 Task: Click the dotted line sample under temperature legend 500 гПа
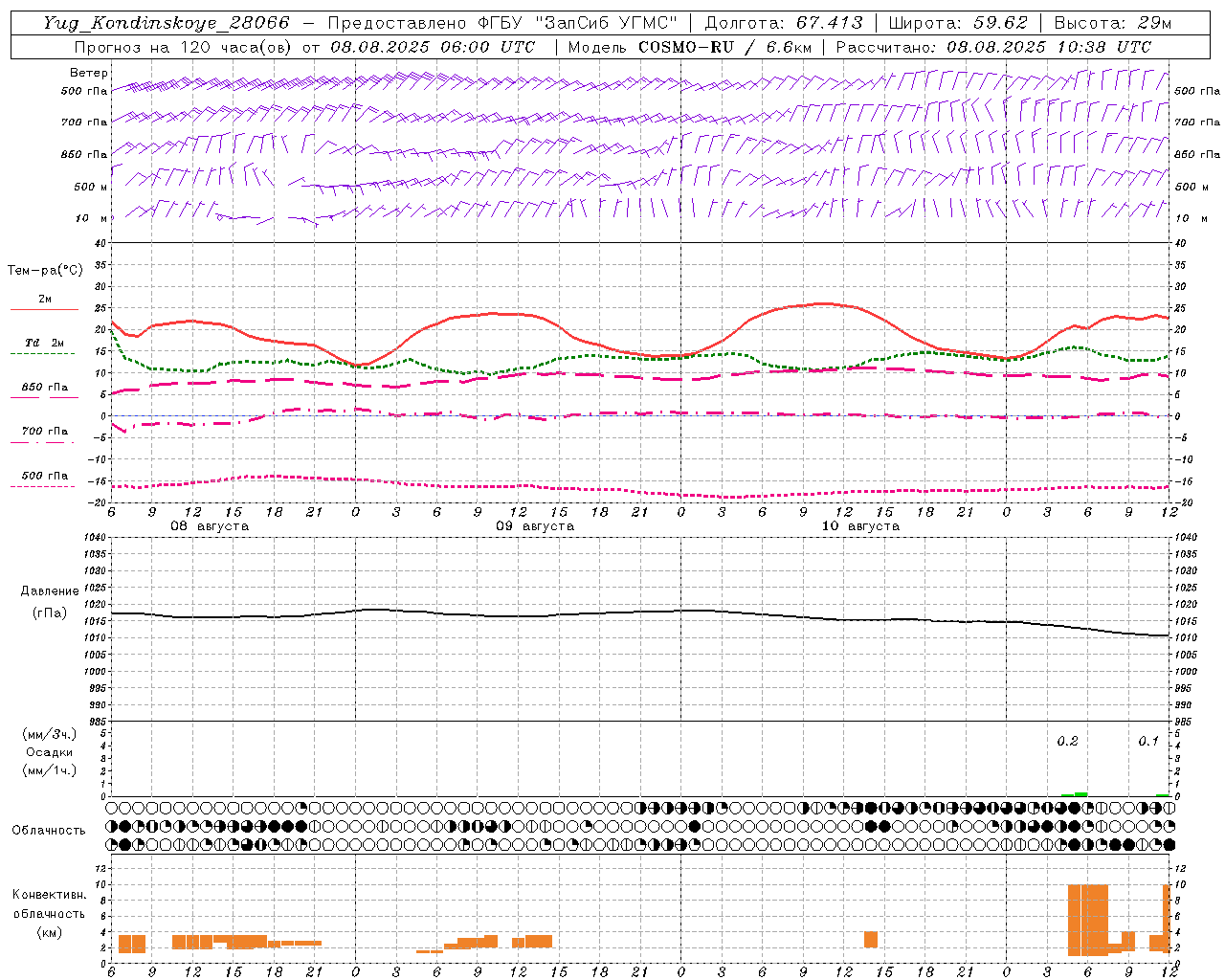tap(42, 487)
